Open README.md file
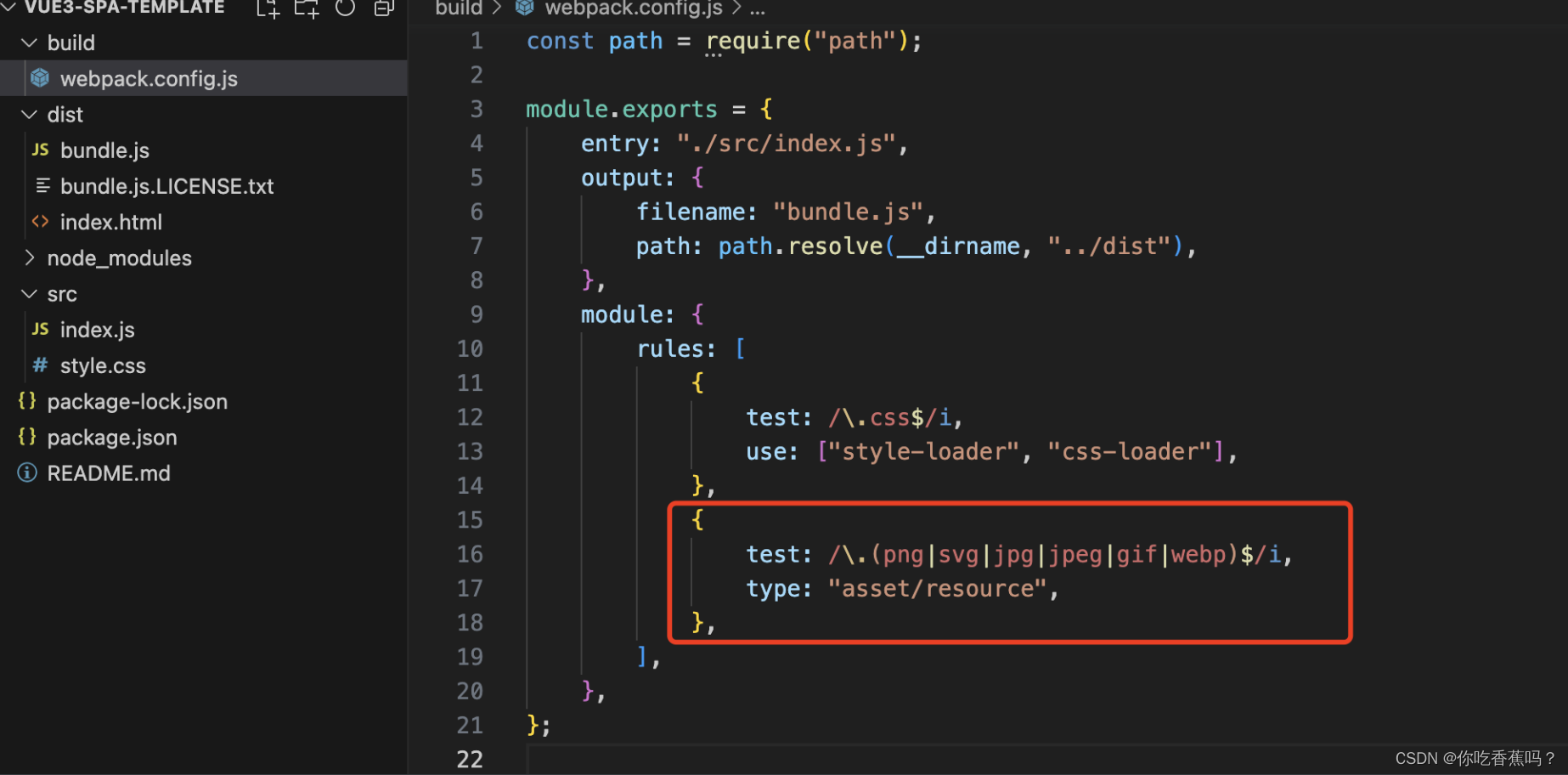The height and width of the screenshot is (775, 1568). 204,472
